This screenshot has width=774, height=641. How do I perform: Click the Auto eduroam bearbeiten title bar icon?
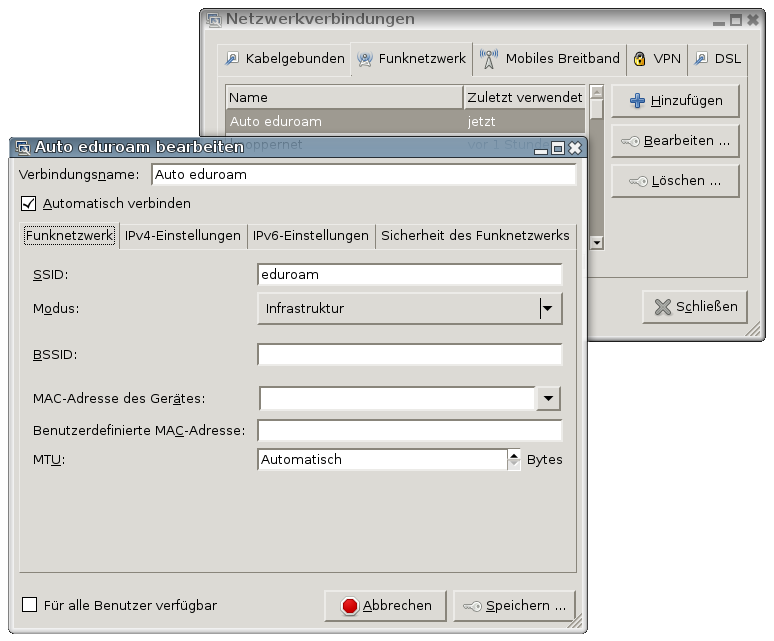click(22, 148)
